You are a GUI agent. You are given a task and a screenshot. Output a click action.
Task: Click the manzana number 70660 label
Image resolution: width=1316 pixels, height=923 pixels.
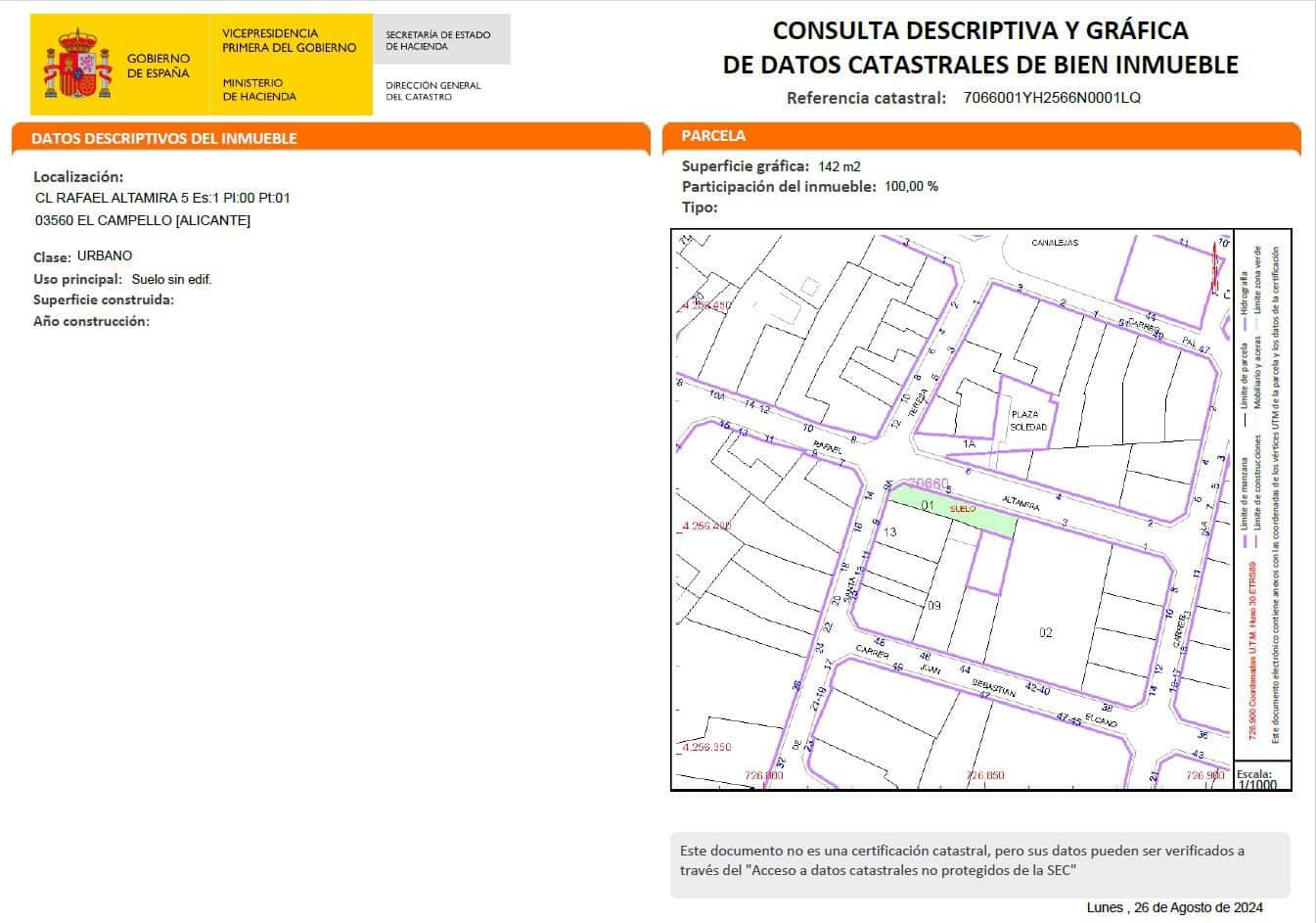(x=927, y=484)
